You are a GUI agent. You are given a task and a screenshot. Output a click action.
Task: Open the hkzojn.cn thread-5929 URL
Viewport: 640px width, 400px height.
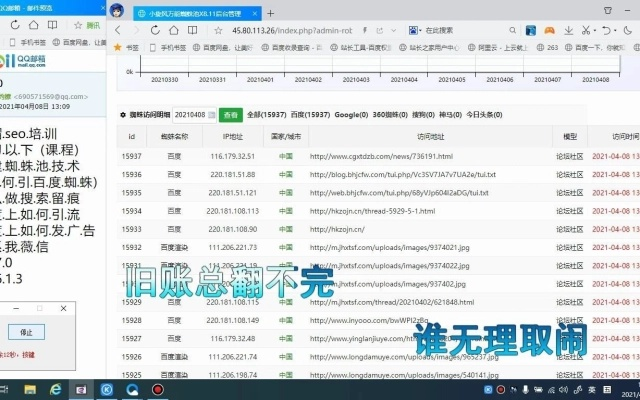pos(372,211)
